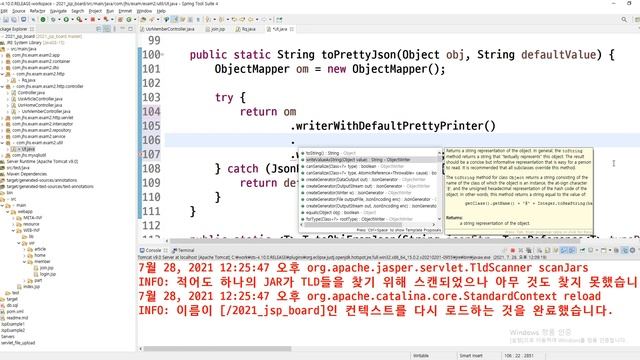Collapse com.jhs.exam.exam2.http package
This screenshot has width=640, height=360.
click(x=2, y=74)
